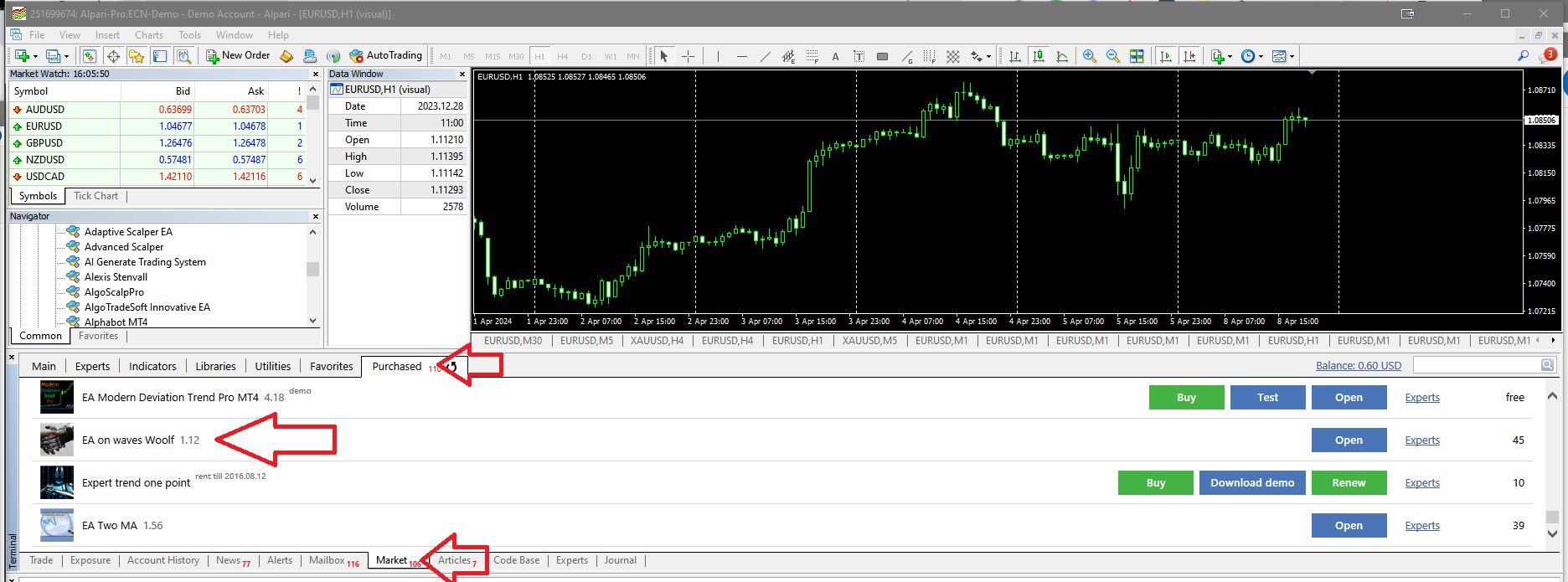
Task: Click Test for EA Modern Deviation Trend
Action: point(1267,398)
